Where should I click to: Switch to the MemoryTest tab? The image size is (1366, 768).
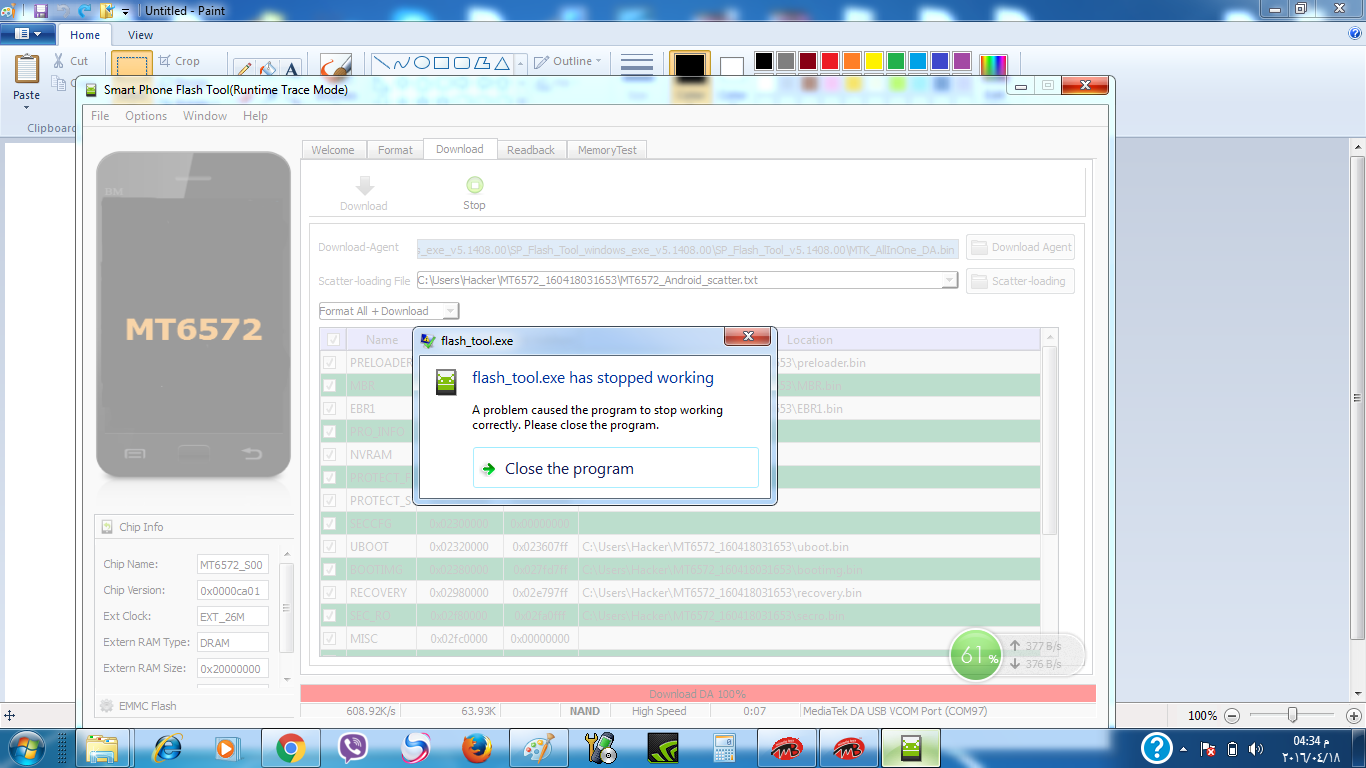(607, 150)
